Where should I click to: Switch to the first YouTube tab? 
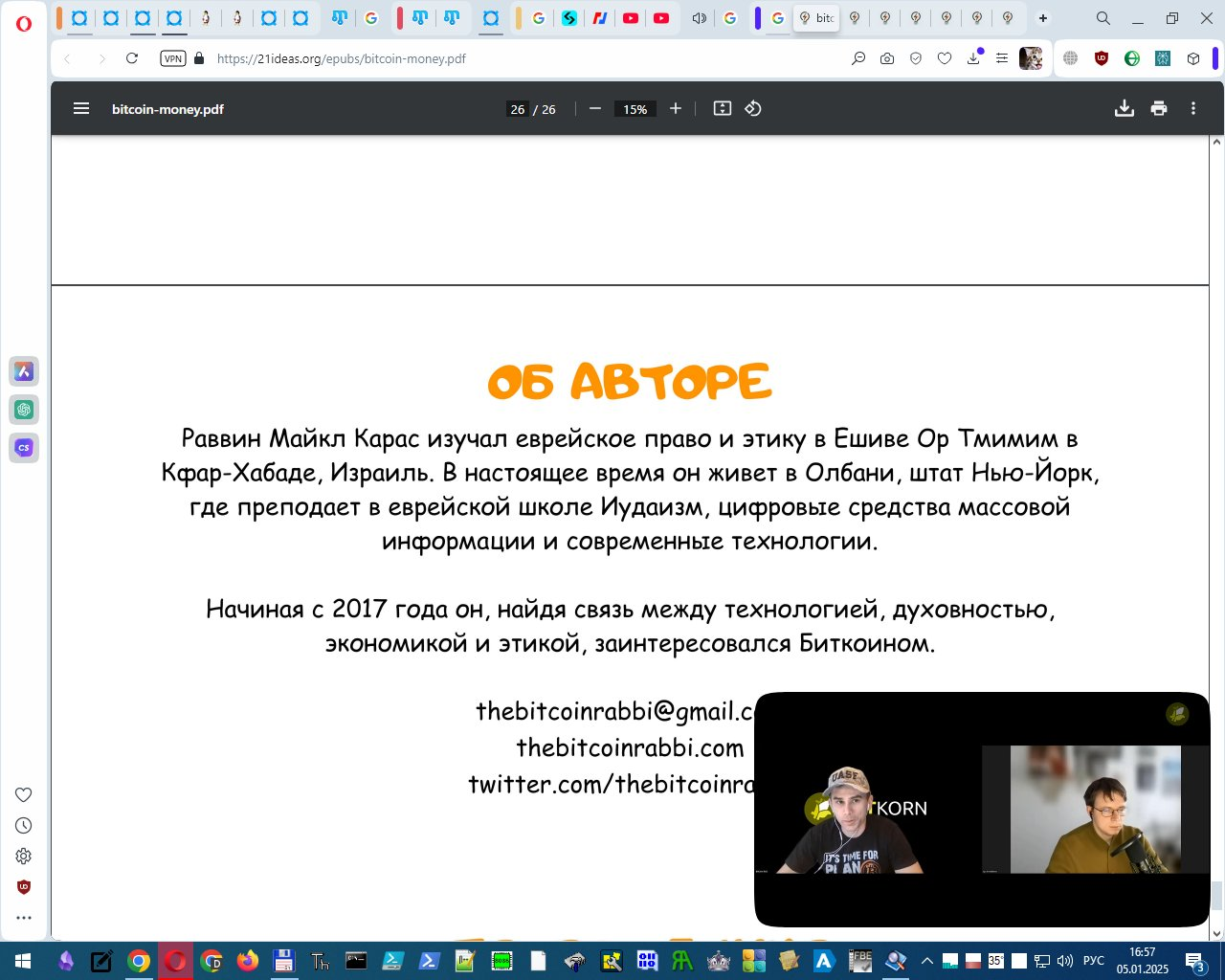tap(631, 18)
